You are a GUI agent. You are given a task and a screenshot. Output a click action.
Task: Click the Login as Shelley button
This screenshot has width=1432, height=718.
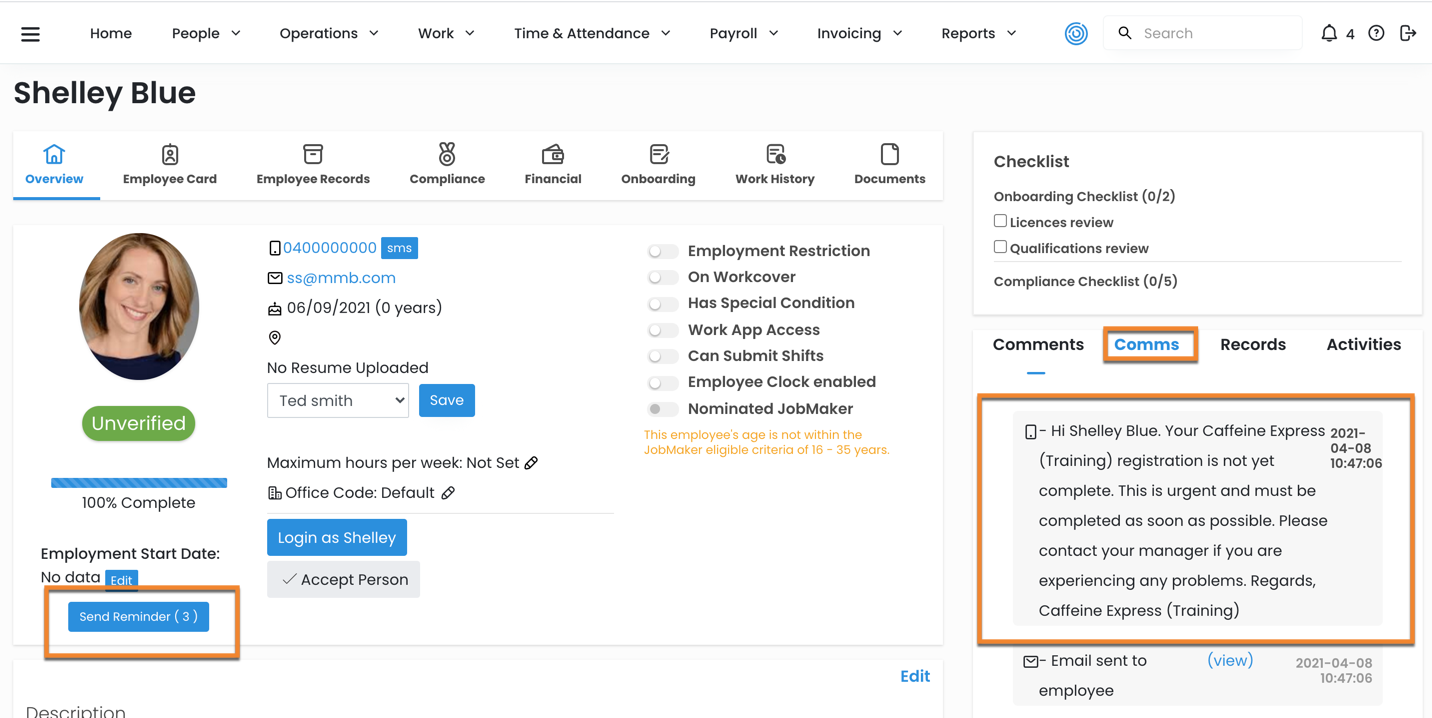(x=337, y=538)
